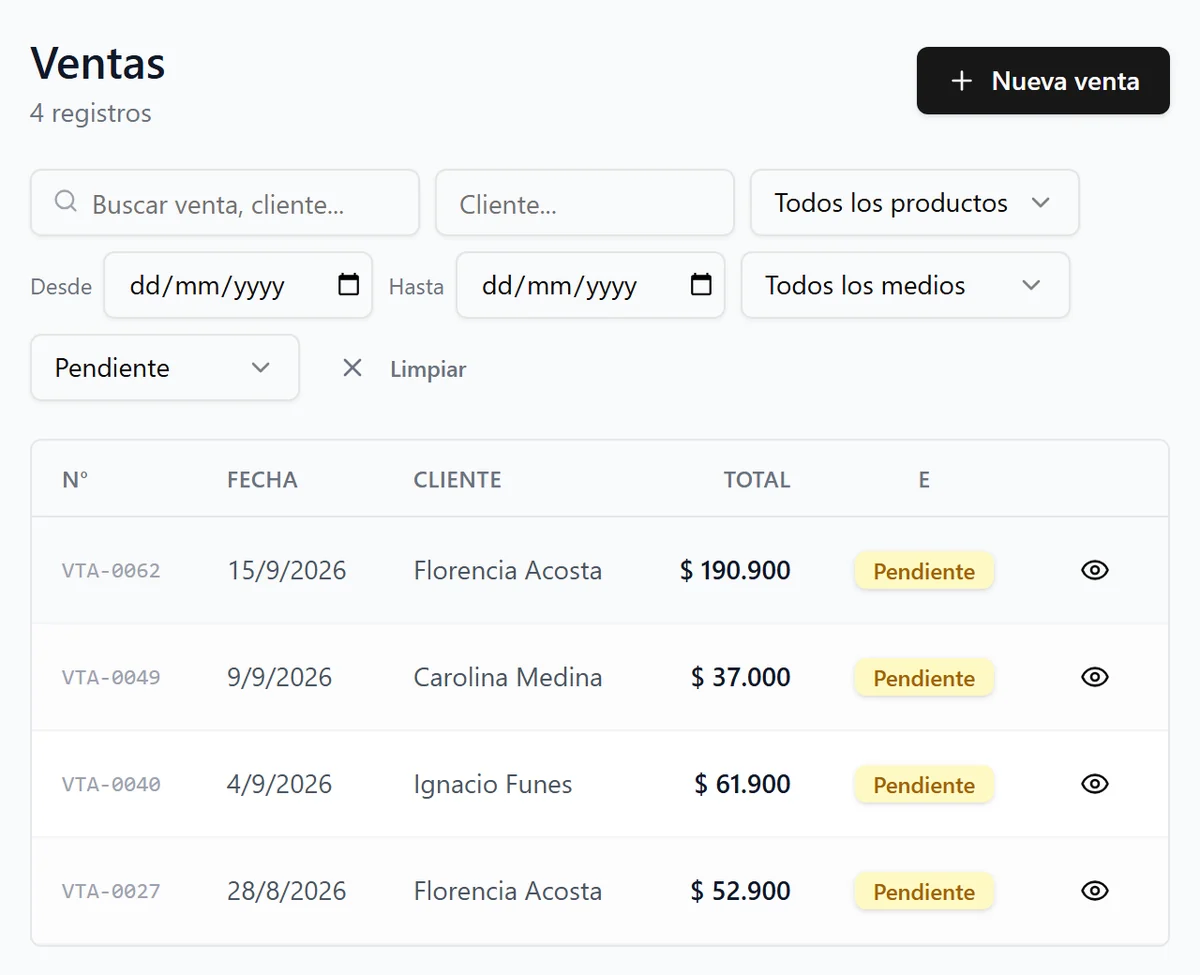Click the total $ 190.900
1200x975 pixels.
[735, 570]
